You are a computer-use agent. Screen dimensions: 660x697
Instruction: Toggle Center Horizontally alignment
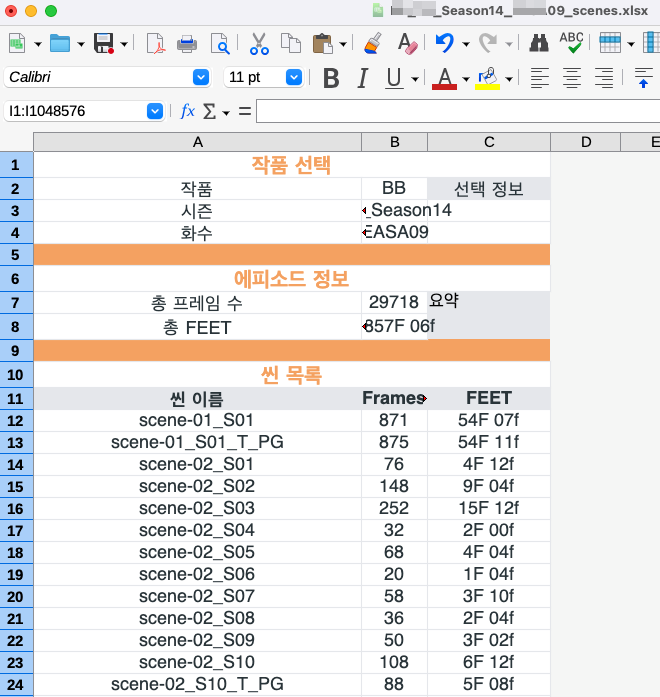click(572, 78)
